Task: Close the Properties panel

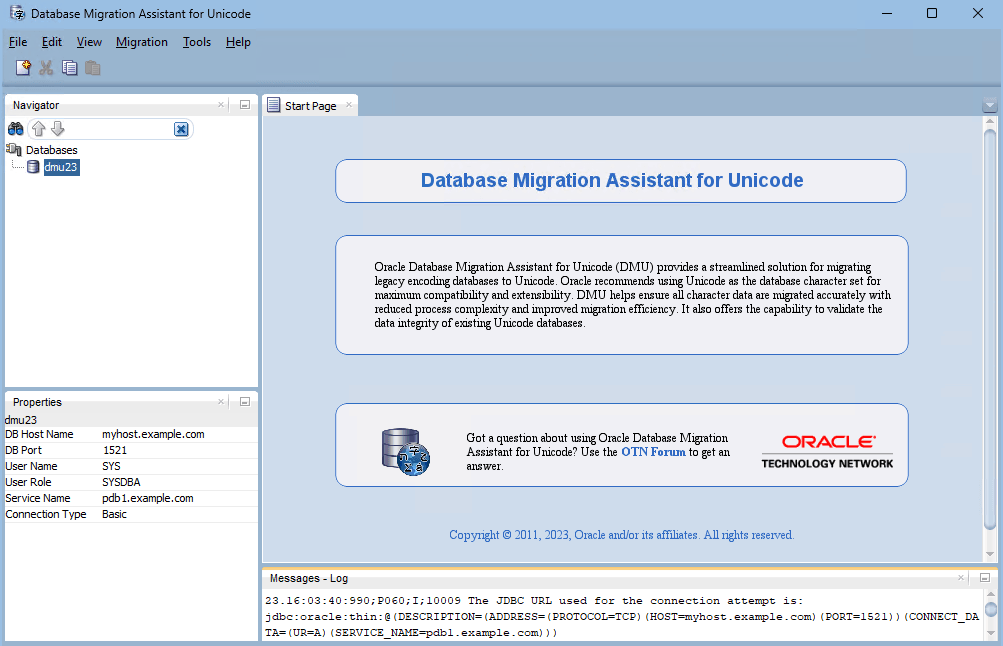Action: coord(221,402)
